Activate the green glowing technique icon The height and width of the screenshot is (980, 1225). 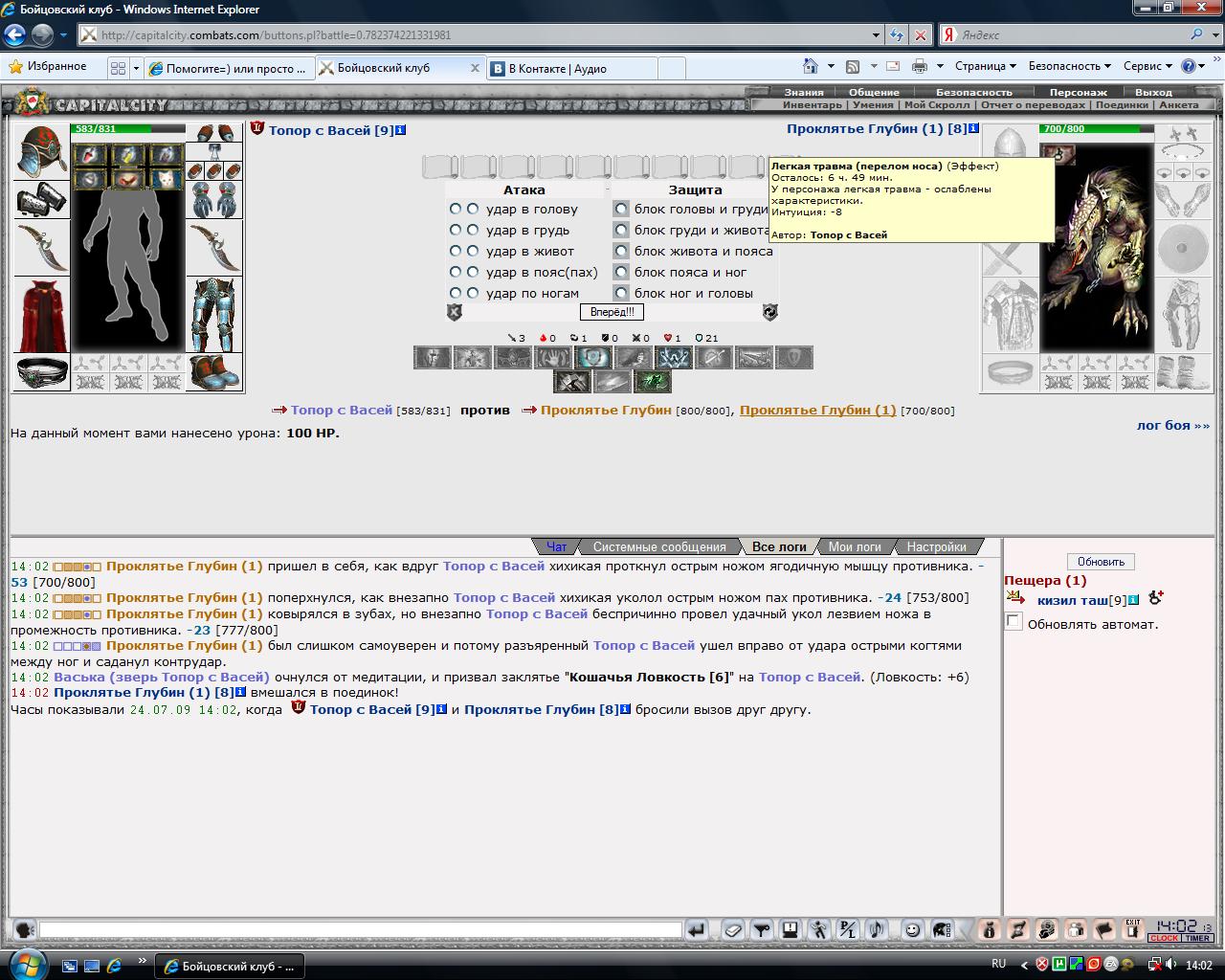(653, 382)
